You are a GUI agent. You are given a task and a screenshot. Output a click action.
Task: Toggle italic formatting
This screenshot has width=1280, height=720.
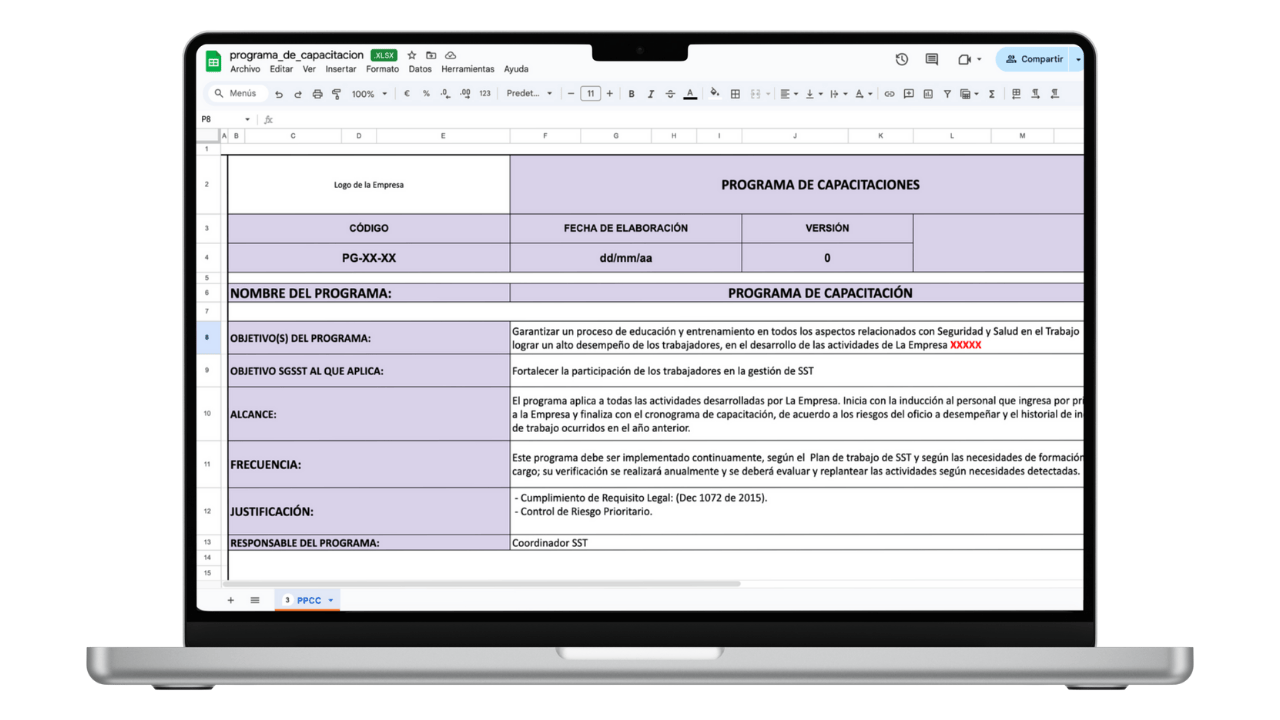coord(650,93)
